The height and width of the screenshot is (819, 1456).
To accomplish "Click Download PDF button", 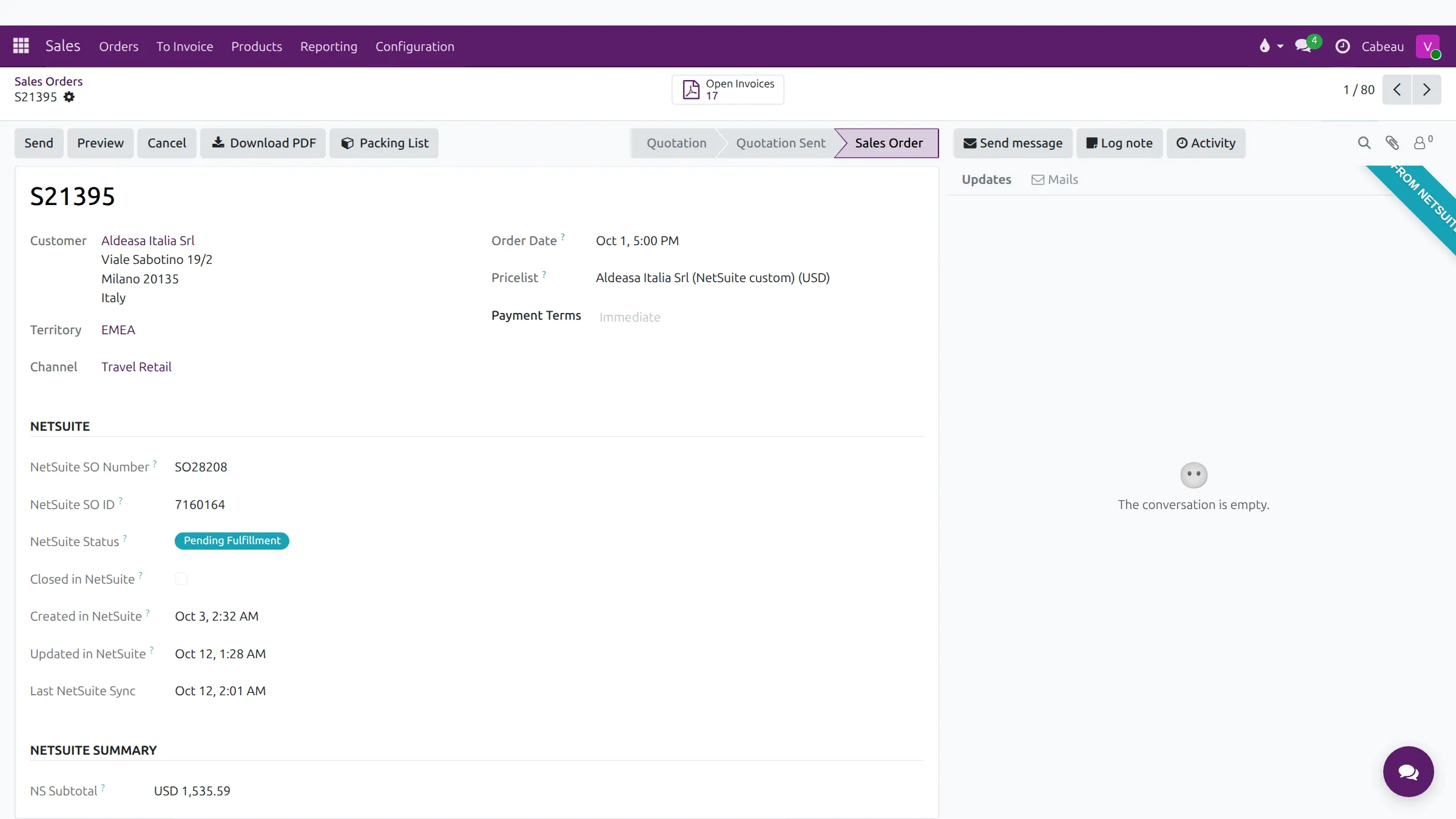I will tap(263, 143).
